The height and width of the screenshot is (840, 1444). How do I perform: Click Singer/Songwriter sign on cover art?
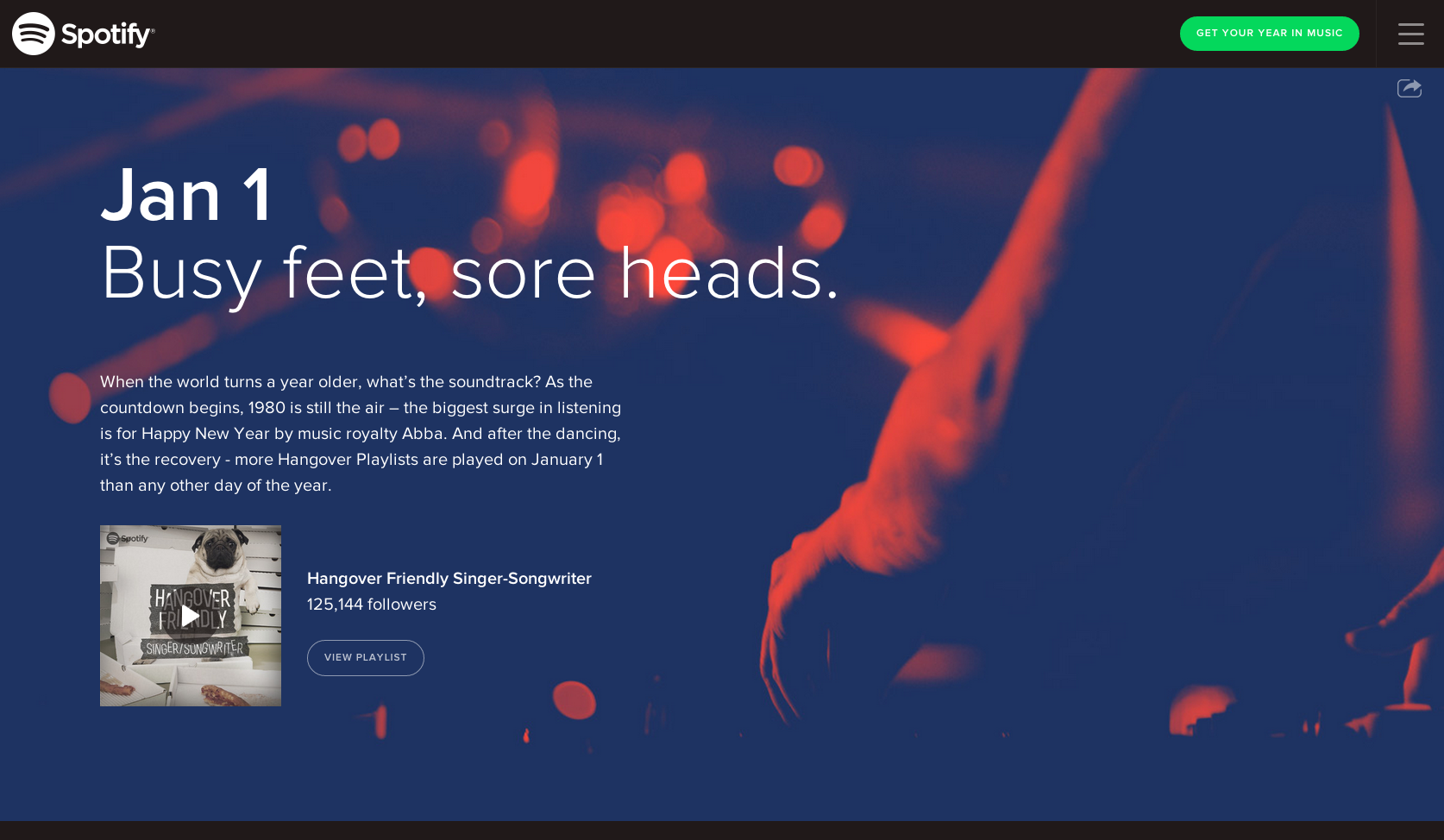pos(195,649)
